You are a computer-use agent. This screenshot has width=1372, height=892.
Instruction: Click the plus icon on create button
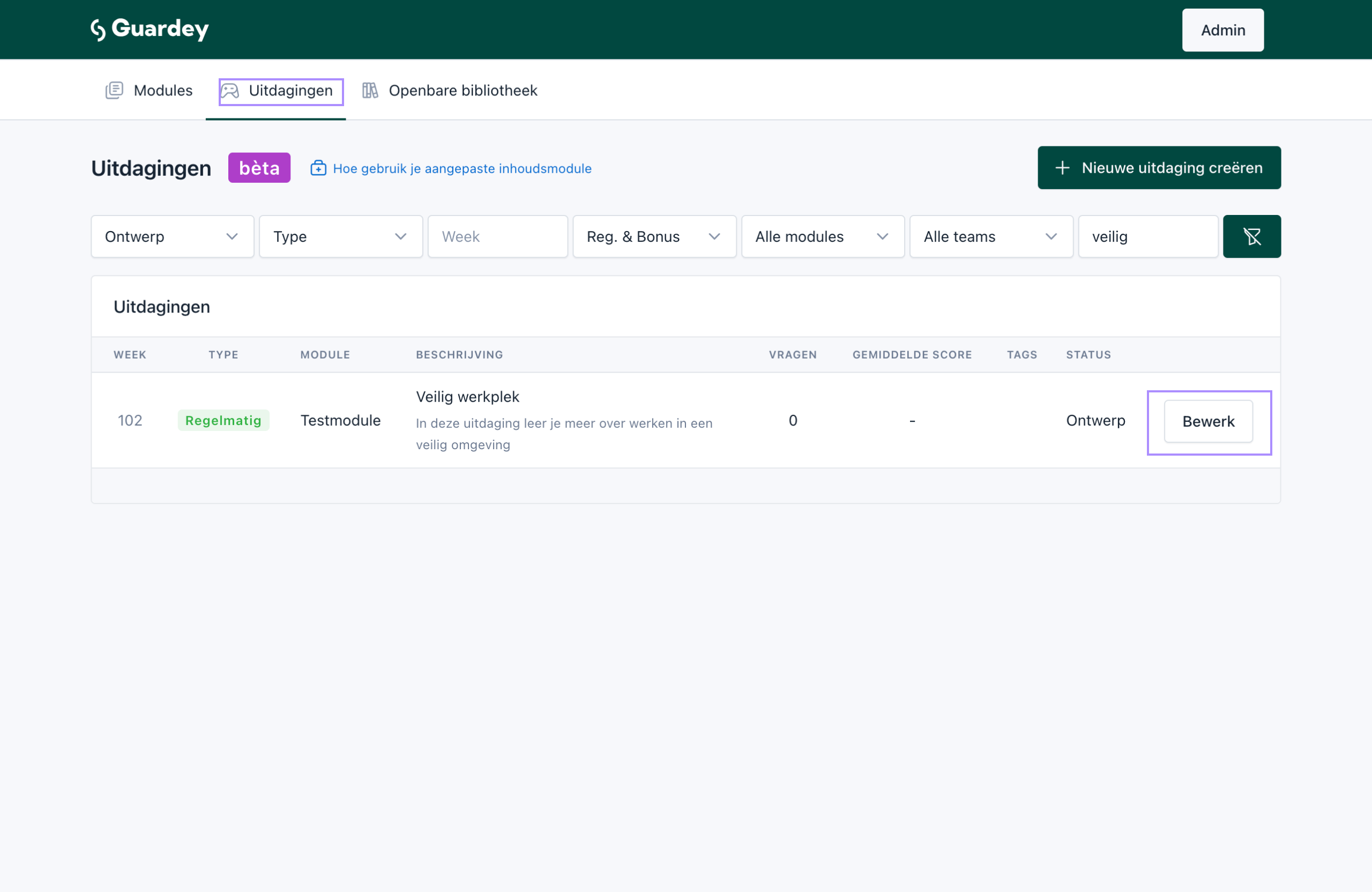pyautogui.click(x=1062, y=168)
